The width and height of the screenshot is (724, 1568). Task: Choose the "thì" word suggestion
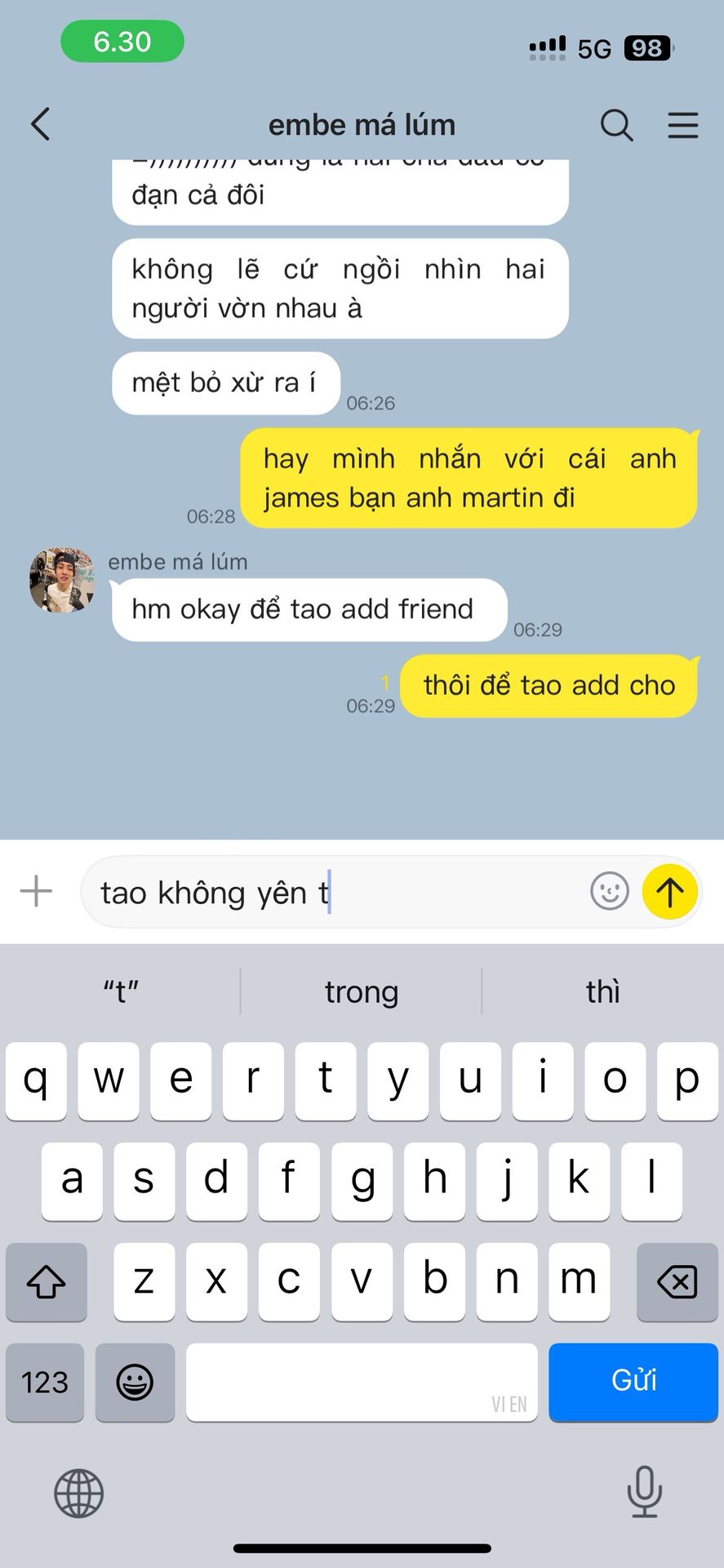[x=603, y=991]
